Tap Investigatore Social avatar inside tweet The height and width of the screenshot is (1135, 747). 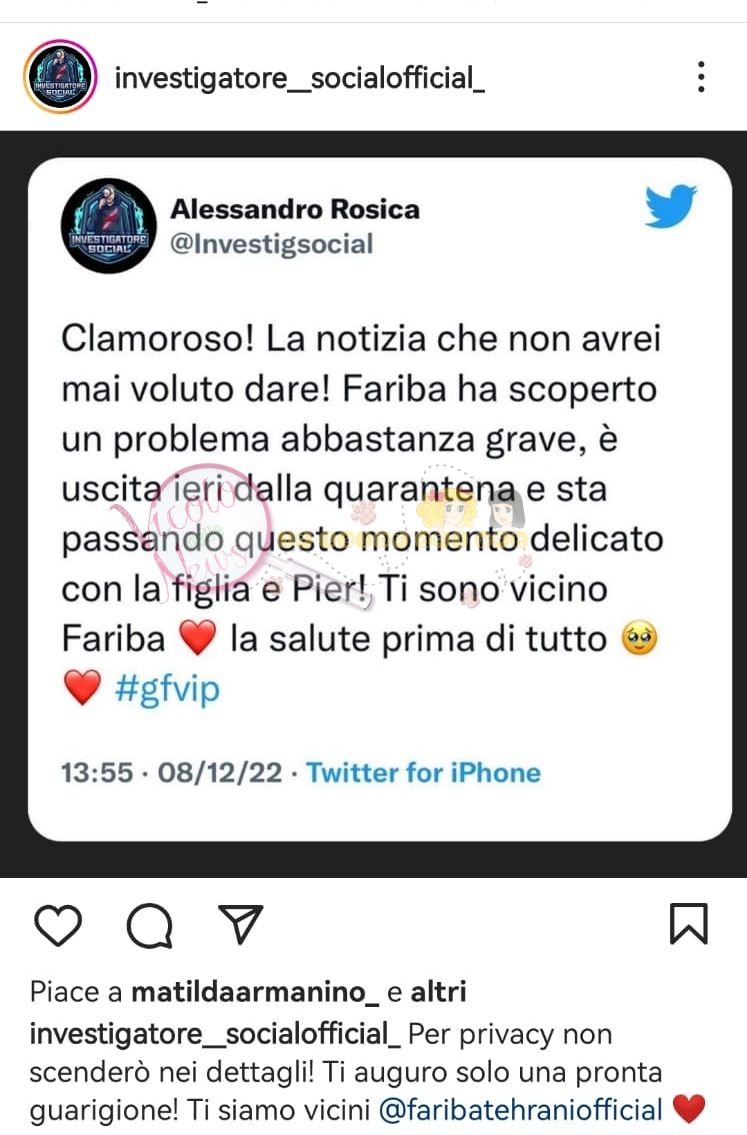[109, 226]
